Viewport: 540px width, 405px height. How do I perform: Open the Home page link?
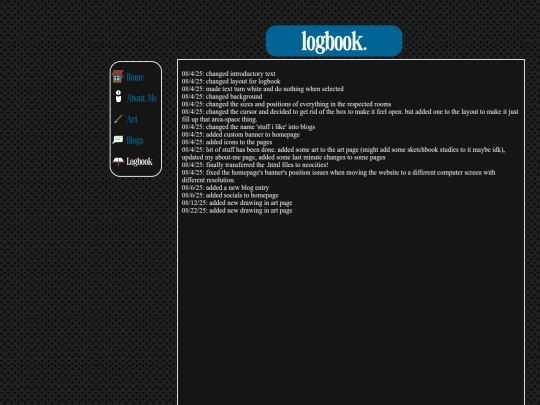point(135,77)
